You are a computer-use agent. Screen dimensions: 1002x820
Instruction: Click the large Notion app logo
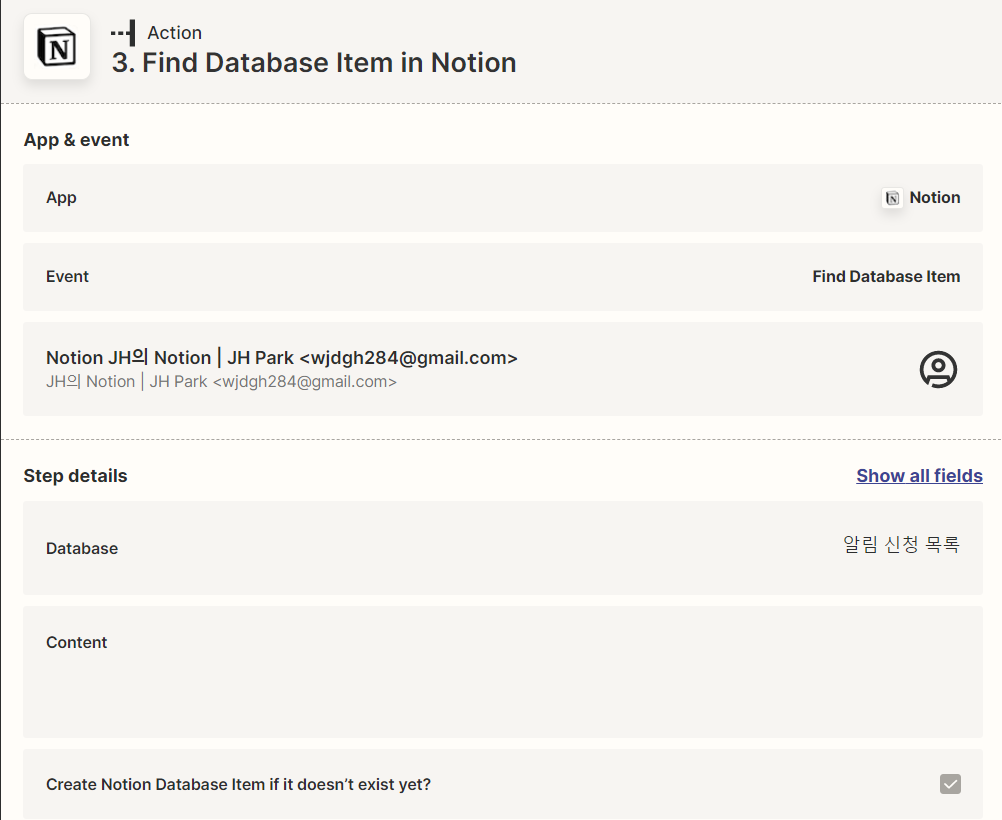[x=57, y=47]
